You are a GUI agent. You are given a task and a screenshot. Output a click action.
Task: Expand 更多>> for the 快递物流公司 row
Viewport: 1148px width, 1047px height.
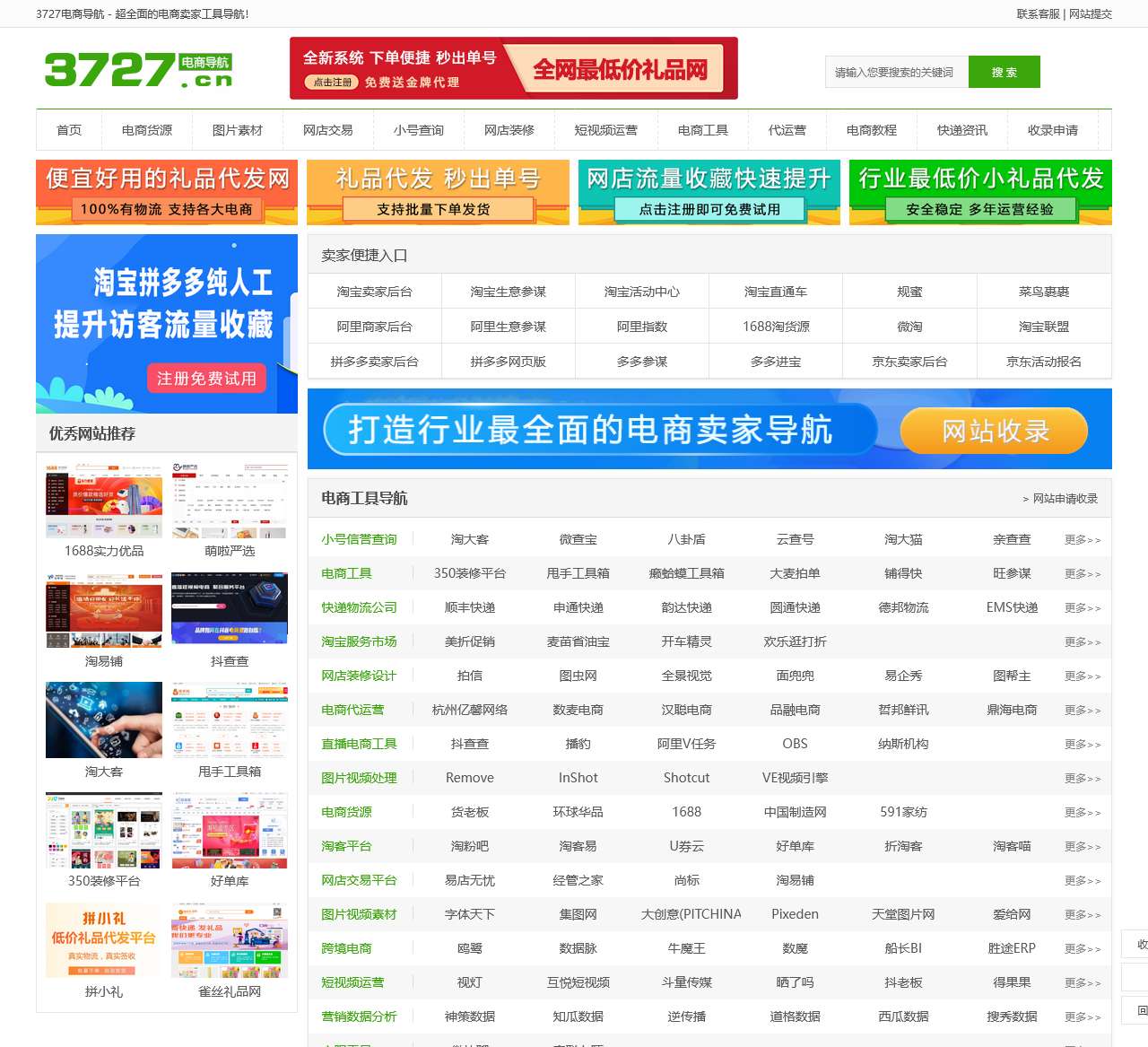coord(1083,608)
